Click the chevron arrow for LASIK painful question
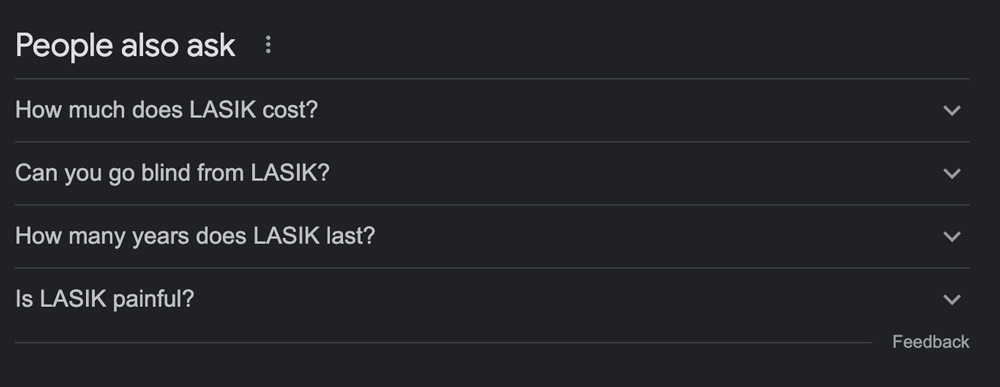This screenshot has width=1000, height=387. (x=952, y=299)
